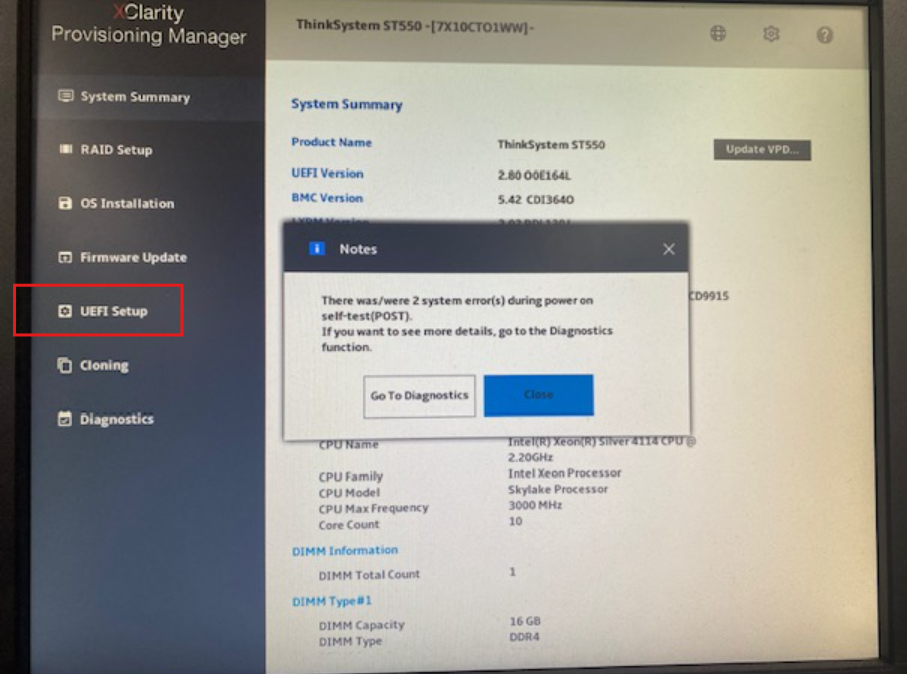Image resolution: width=907 pixels, height=674 pixels.
Task: Click the CPU Family label
Action: (351, 477)
